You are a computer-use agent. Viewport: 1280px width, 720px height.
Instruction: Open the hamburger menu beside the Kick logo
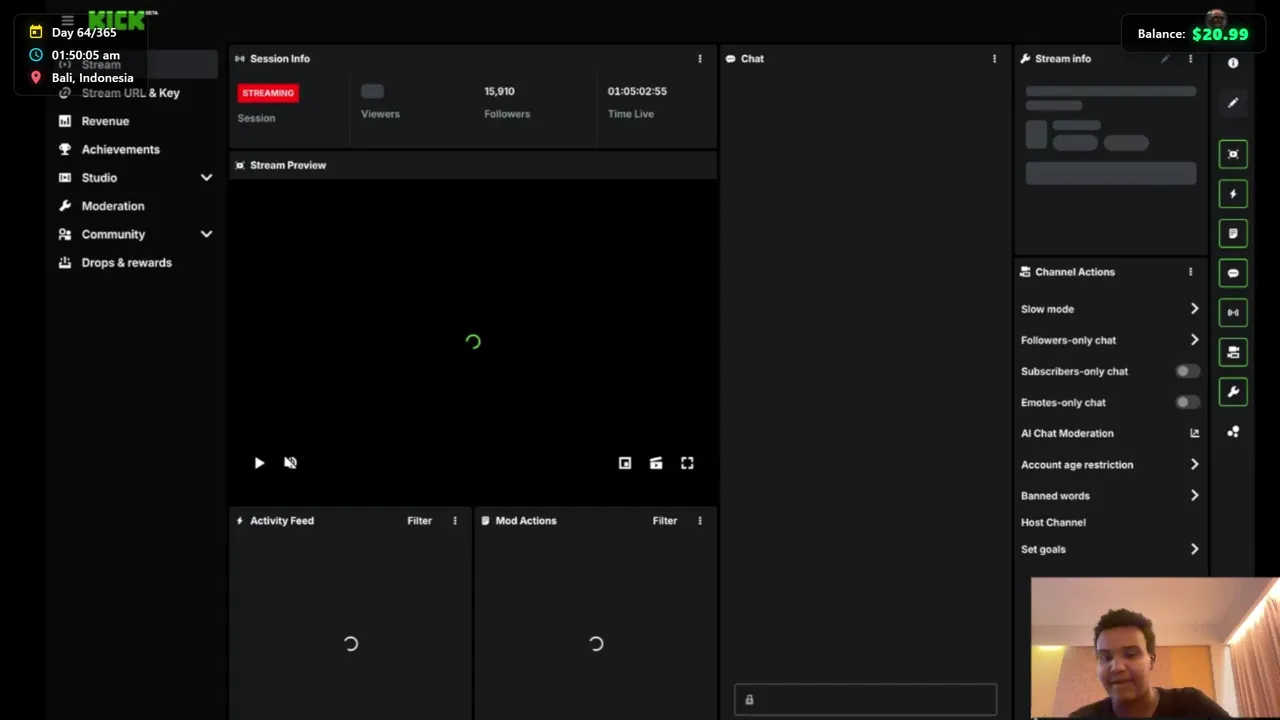pyautogui.click(x=67, y=20)
